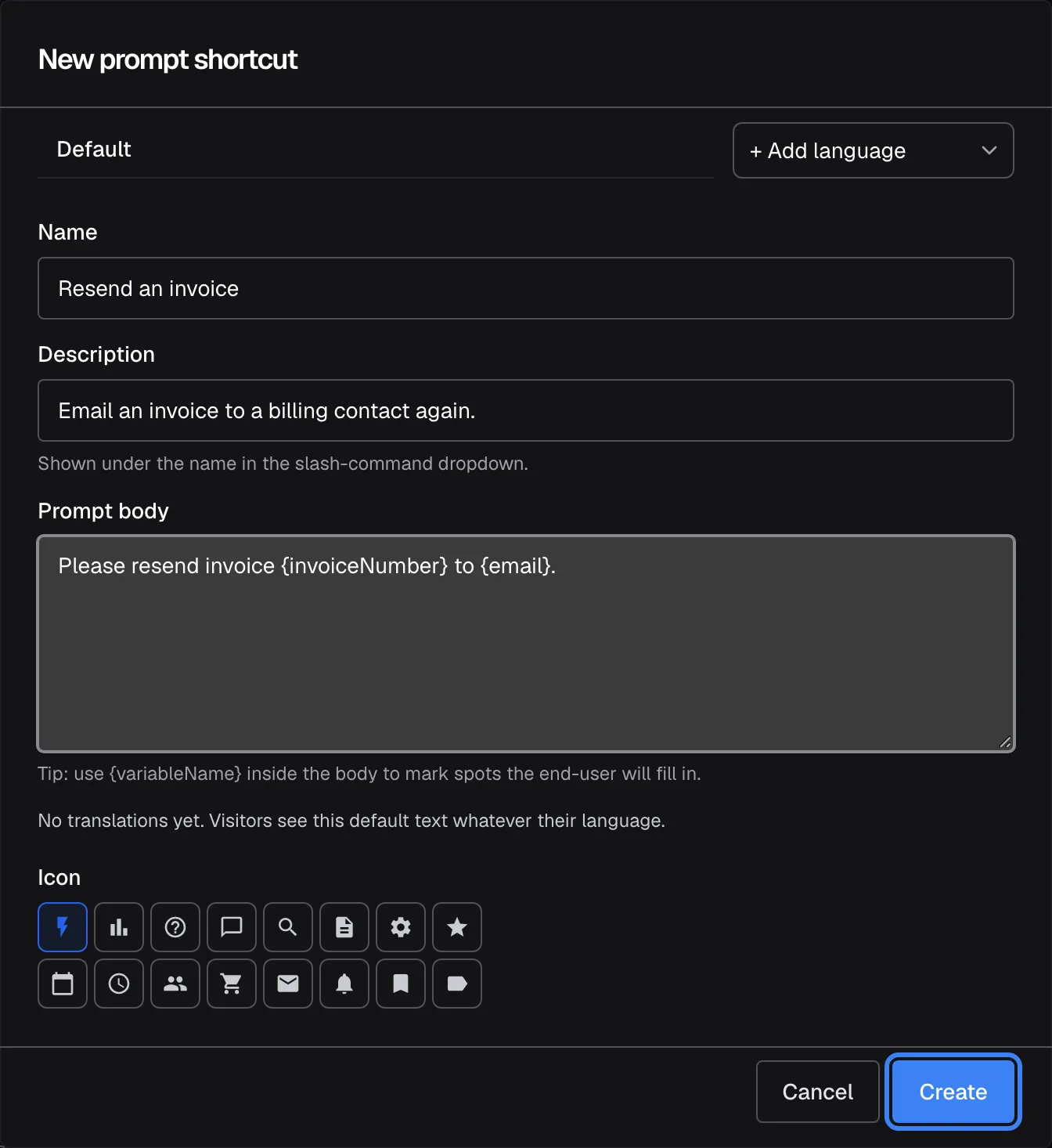1052x1148 pixels.
Task: Pick the question mark help icon
Action: [x=175, y=927]
